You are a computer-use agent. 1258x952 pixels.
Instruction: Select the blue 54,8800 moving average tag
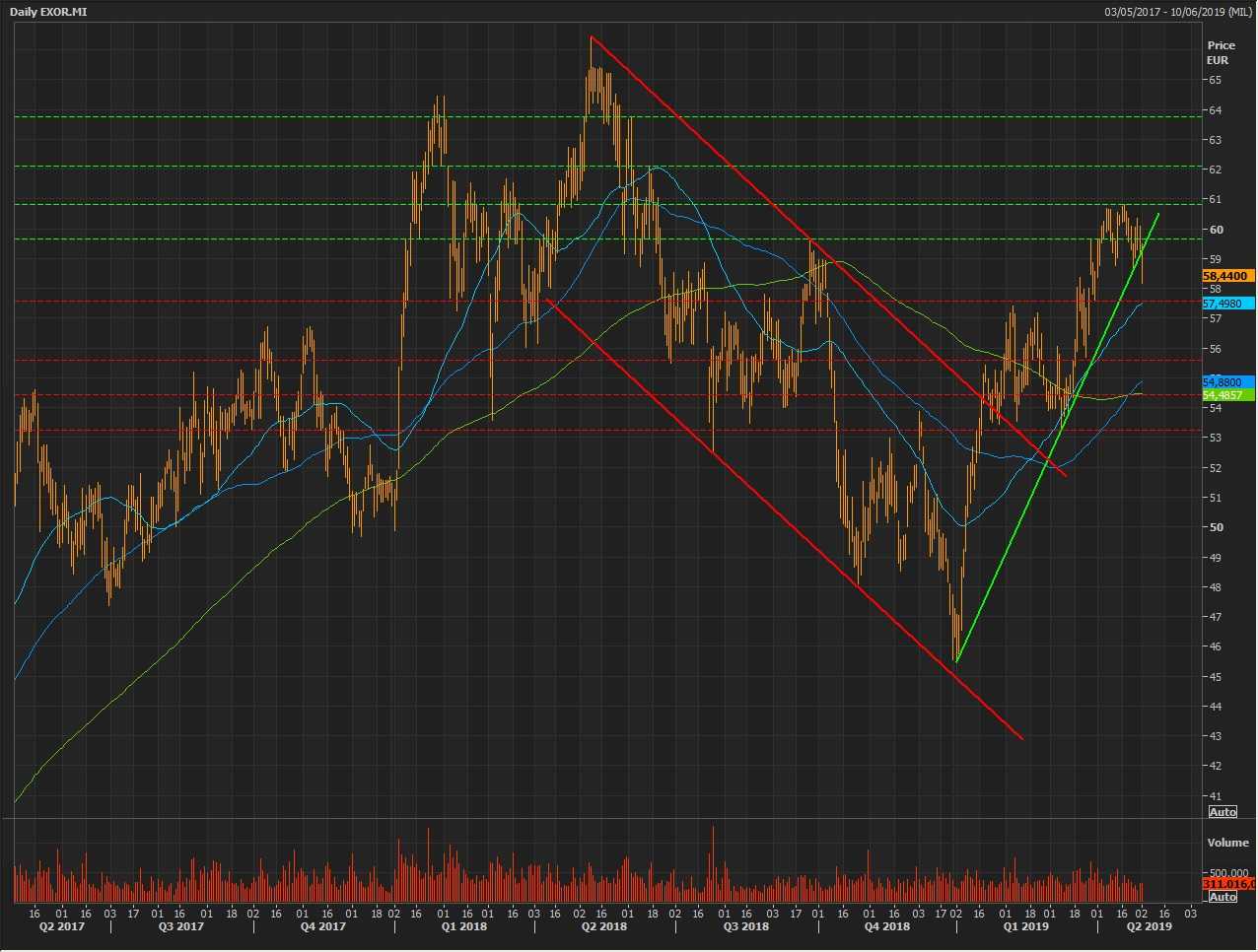point(1227,381)
